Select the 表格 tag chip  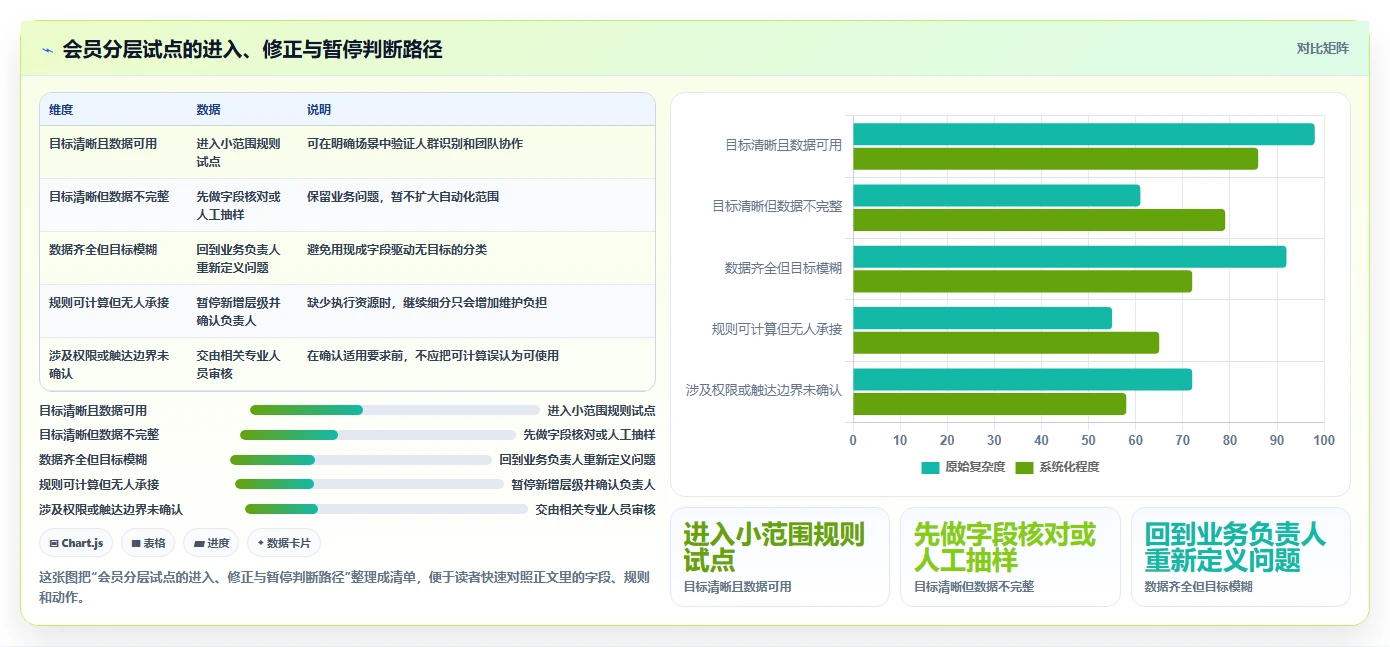point(148,543)
